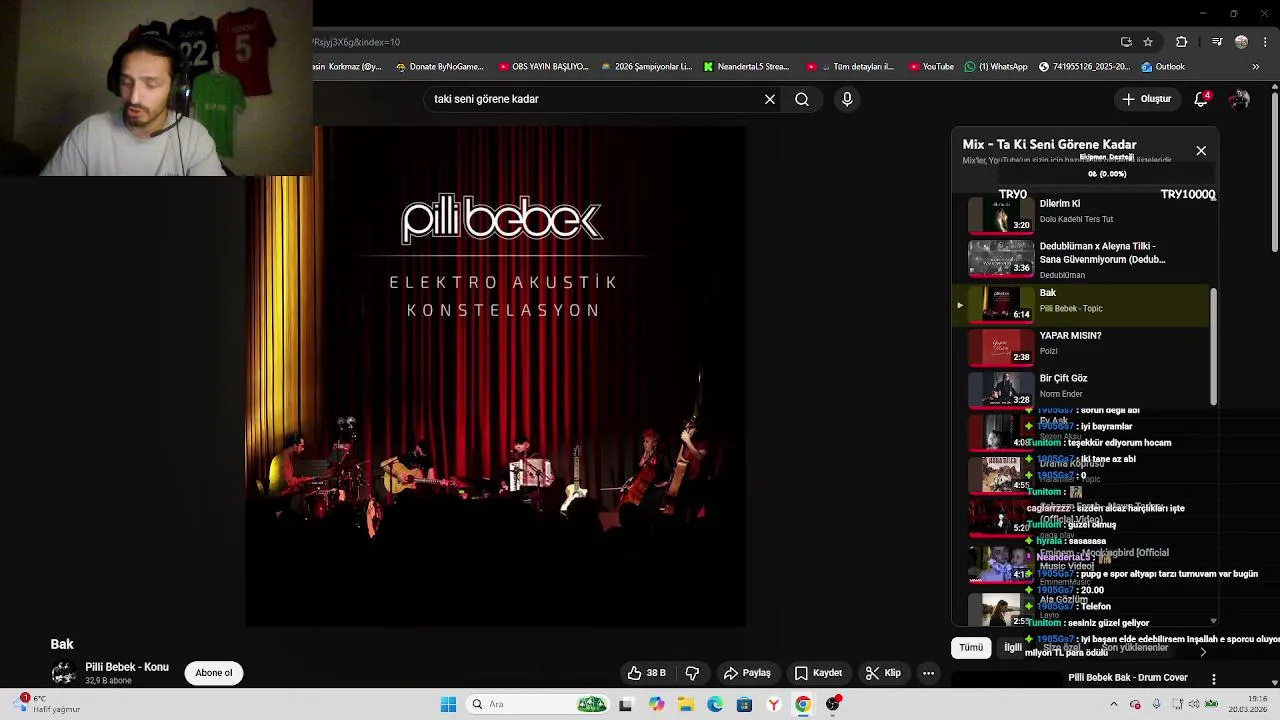Dislike the video with thumbs down

tap(692, 673)
